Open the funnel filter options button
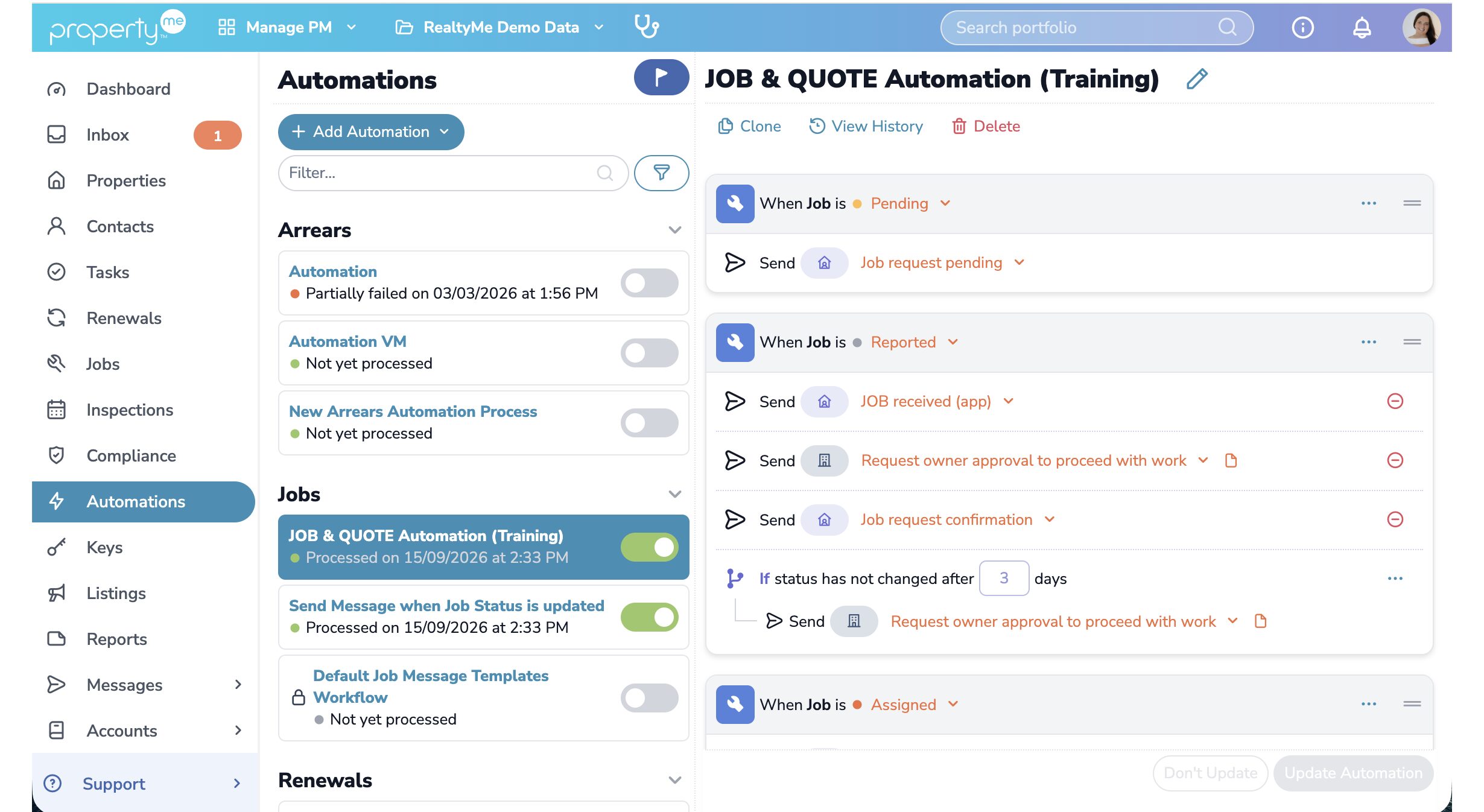 (x=661, y=173)
